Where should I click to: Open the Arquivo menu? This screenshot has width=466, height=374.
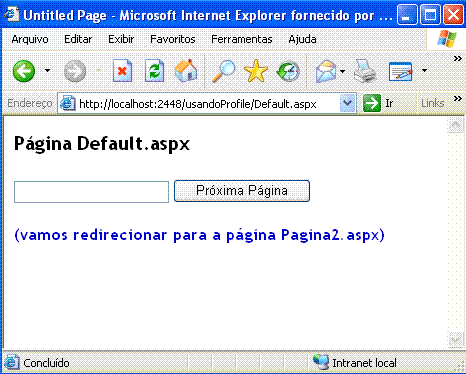click(x=30, y=39)
